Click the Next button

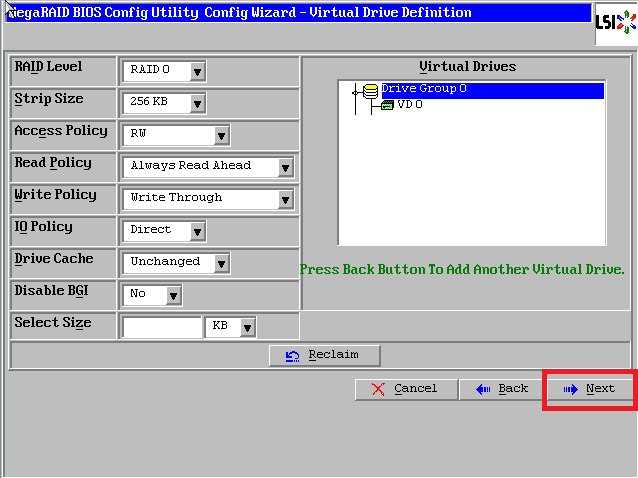point(590,389)
